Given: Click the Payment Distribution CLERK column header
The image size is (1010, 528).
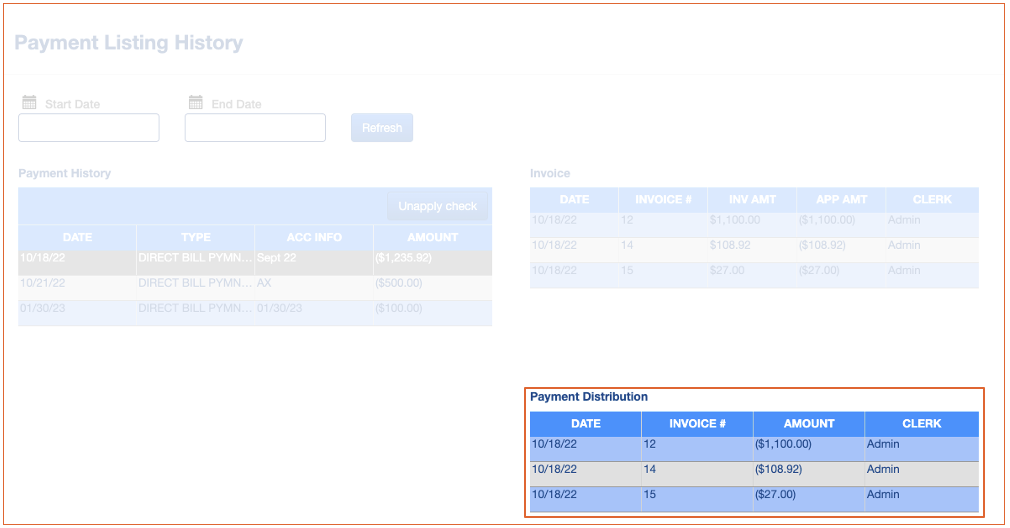Looking at the screenshot, I should (921, 423).
